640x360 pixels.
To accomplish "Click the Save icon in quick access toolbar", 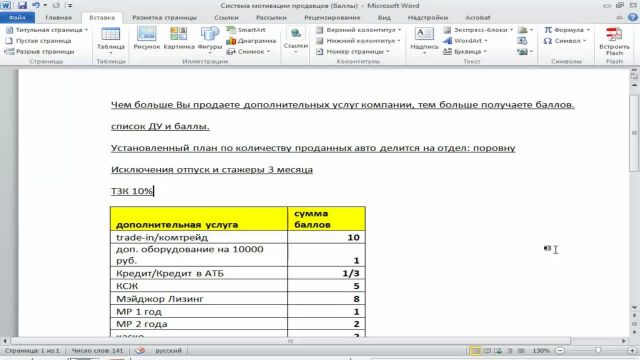I will [x=22, y=5].
